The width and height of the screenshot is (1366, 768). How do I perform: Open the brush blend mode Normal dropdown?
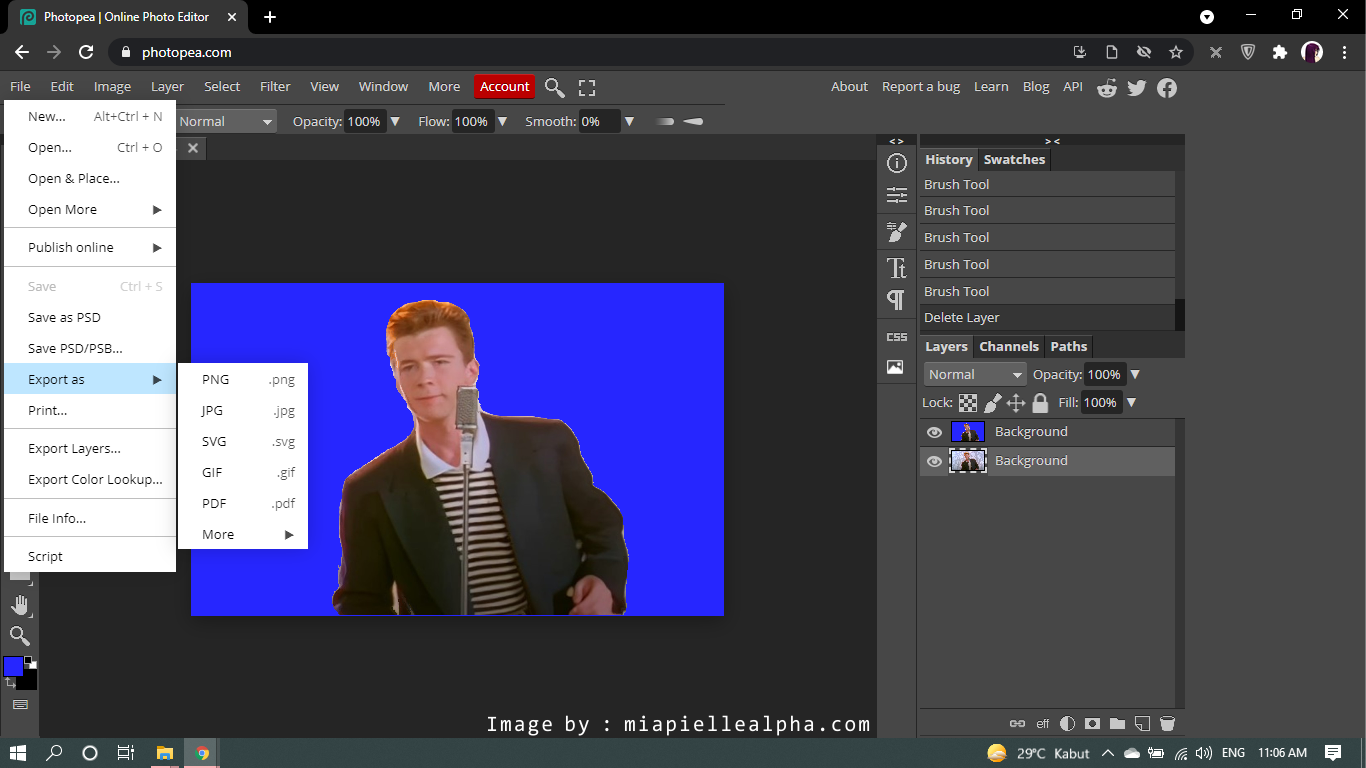[225, 122]
